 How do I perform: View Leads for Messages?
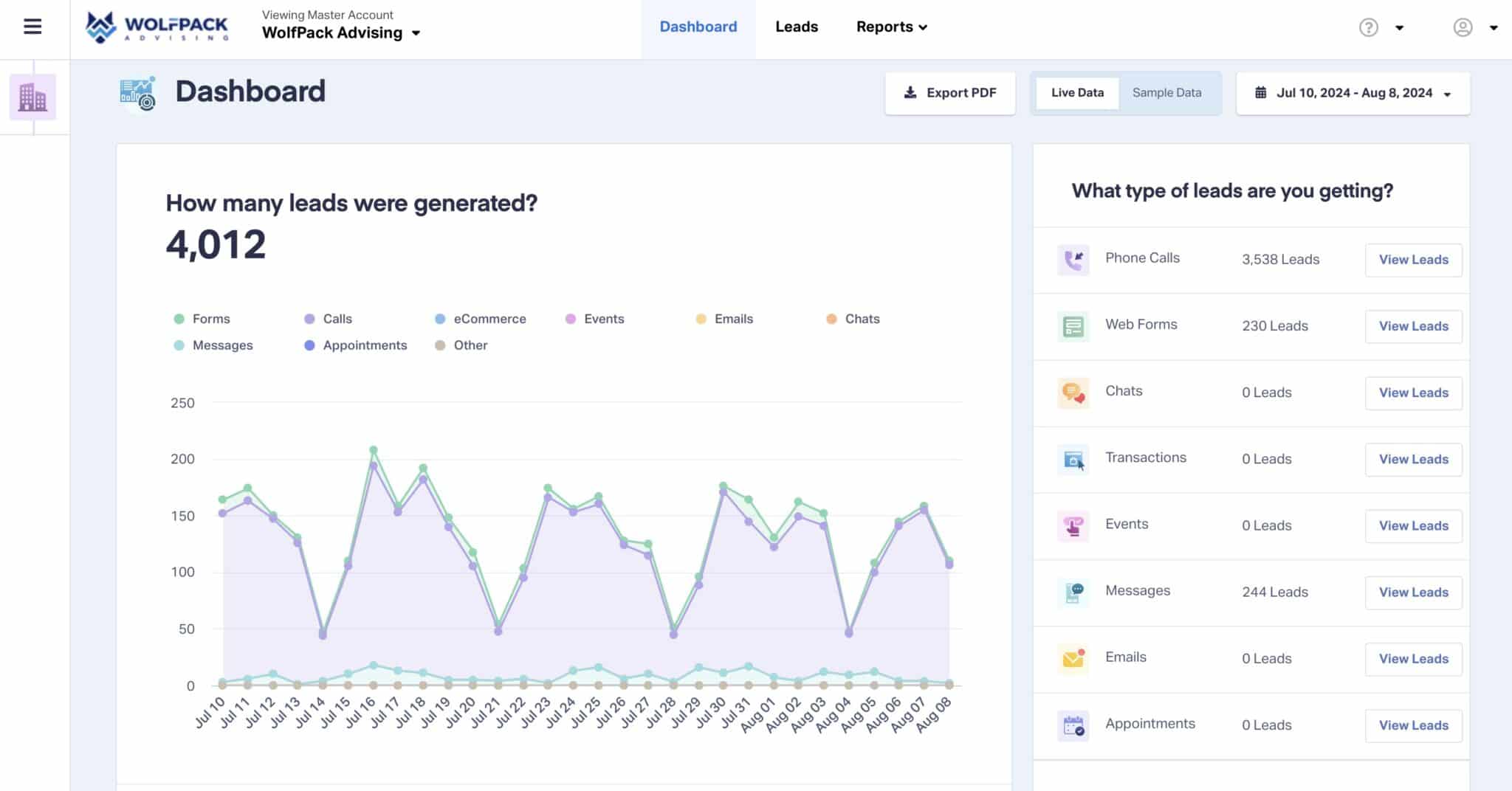coord(1413,593)
